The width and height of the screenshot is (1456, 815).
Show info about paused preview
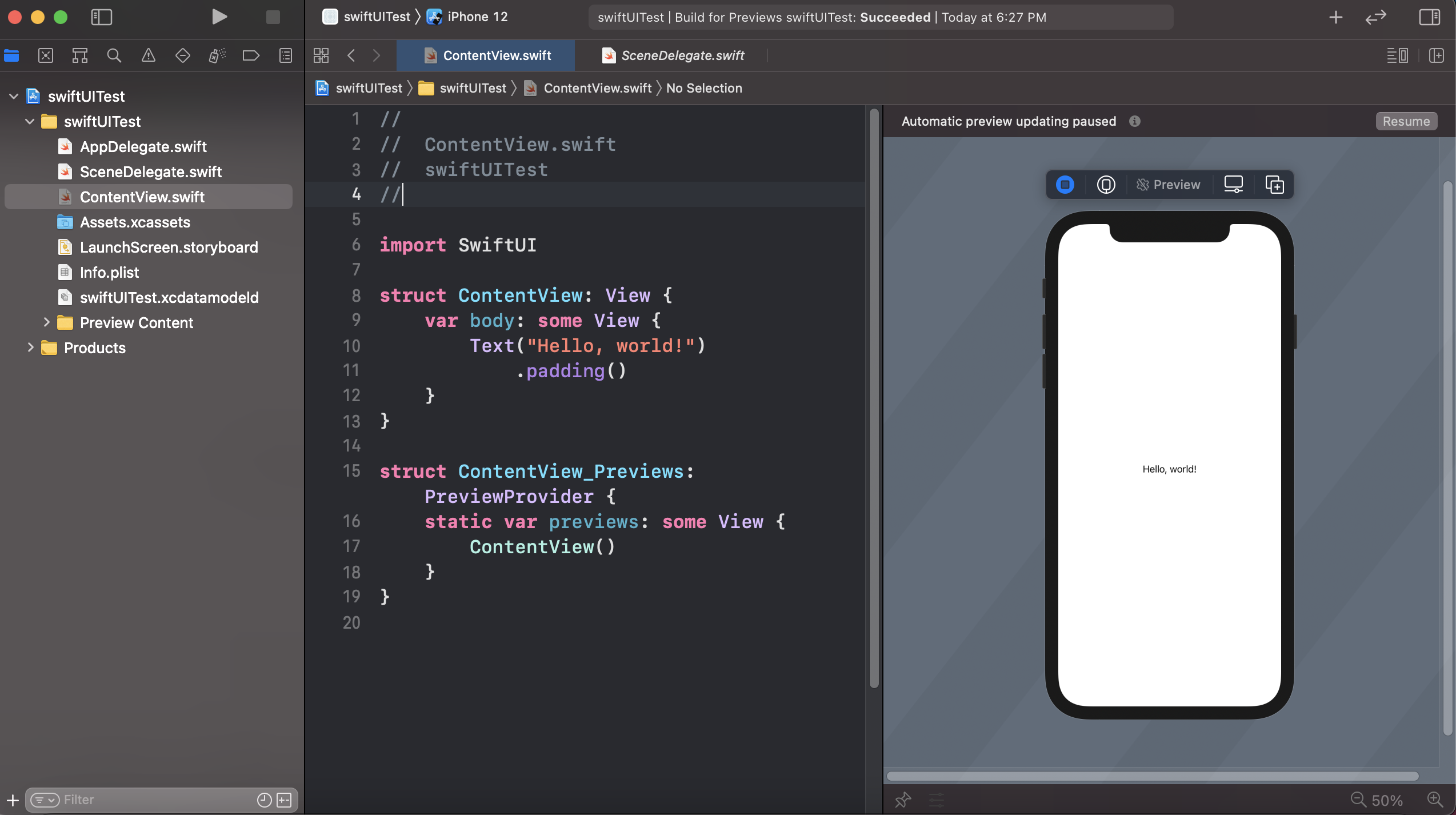(1135, 121)
